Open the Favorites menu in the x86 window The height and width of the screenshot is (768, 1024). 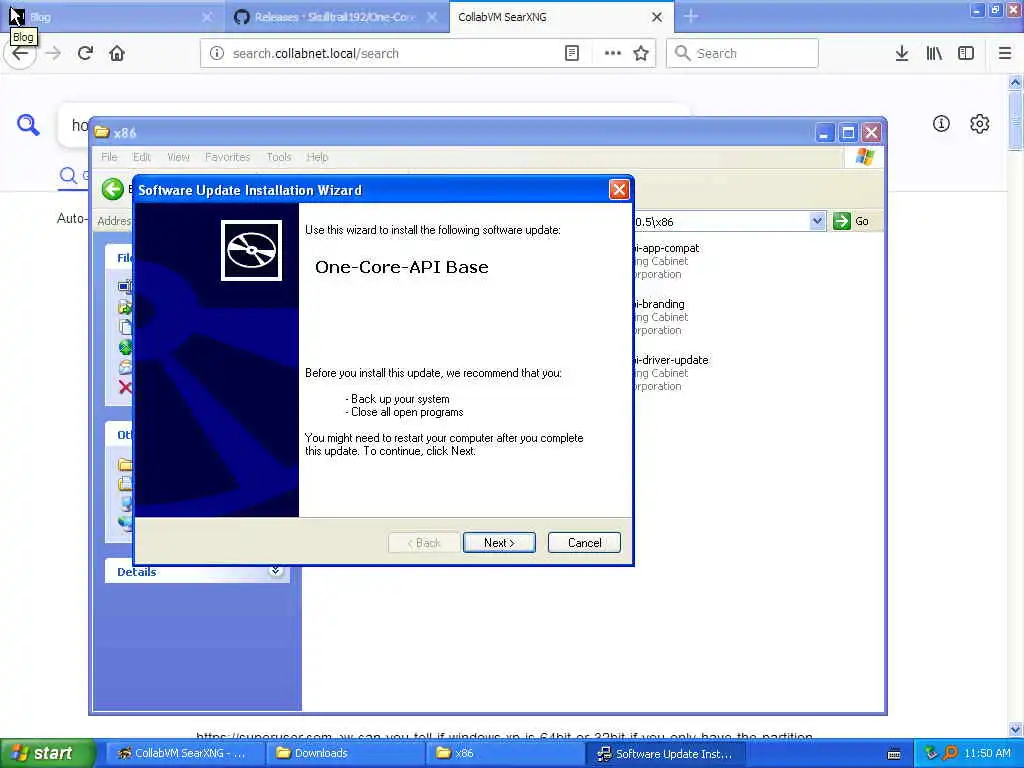(x=227, y=157)
